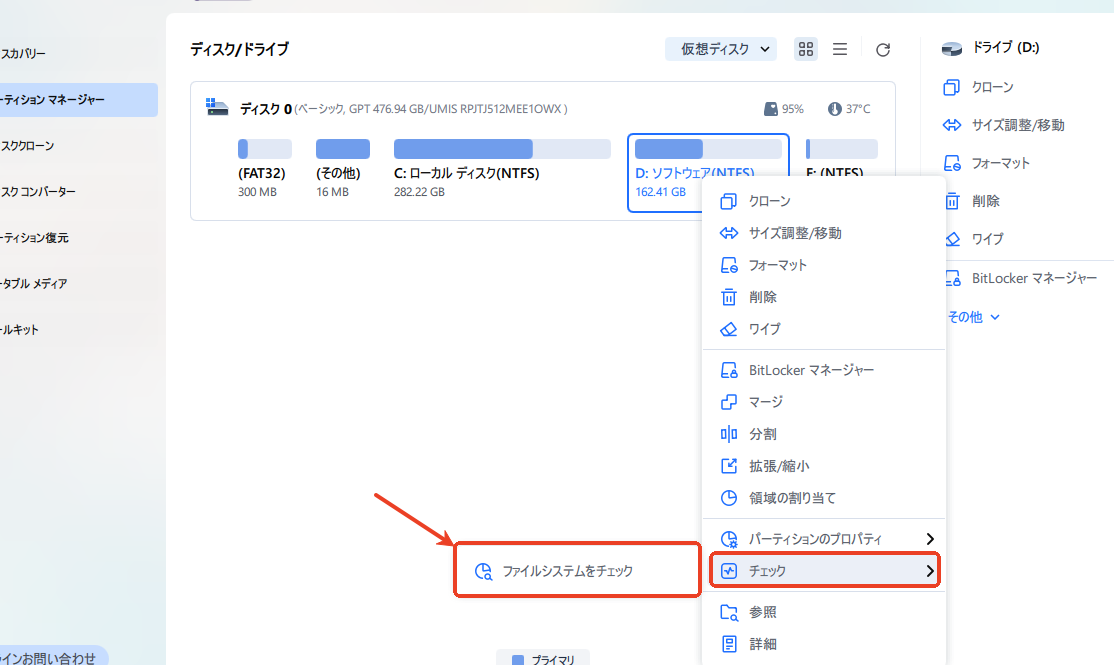The height and width of the screenshot is (665, 1114).
Task: Click the ワイプ eraser icon in context menu
Action: pyautogui.click(x=729, y=329)
